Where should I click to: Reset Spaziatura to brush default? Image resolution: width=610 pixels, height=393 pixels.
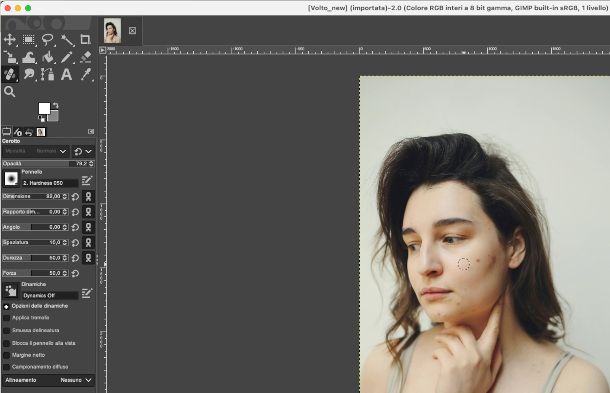click(x=75, y=243)
